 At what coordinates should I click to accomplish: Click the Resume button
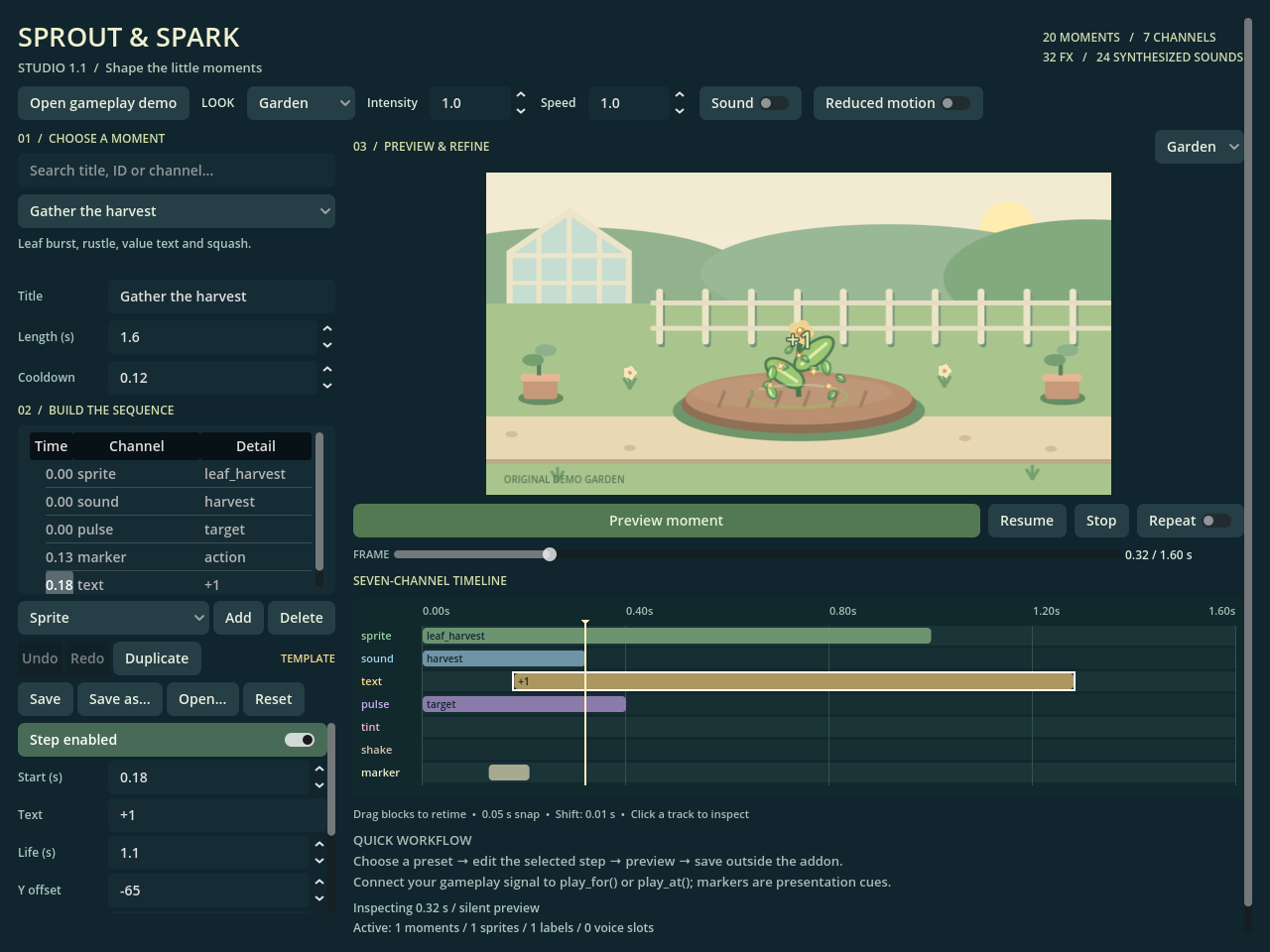click(1027, 521)
